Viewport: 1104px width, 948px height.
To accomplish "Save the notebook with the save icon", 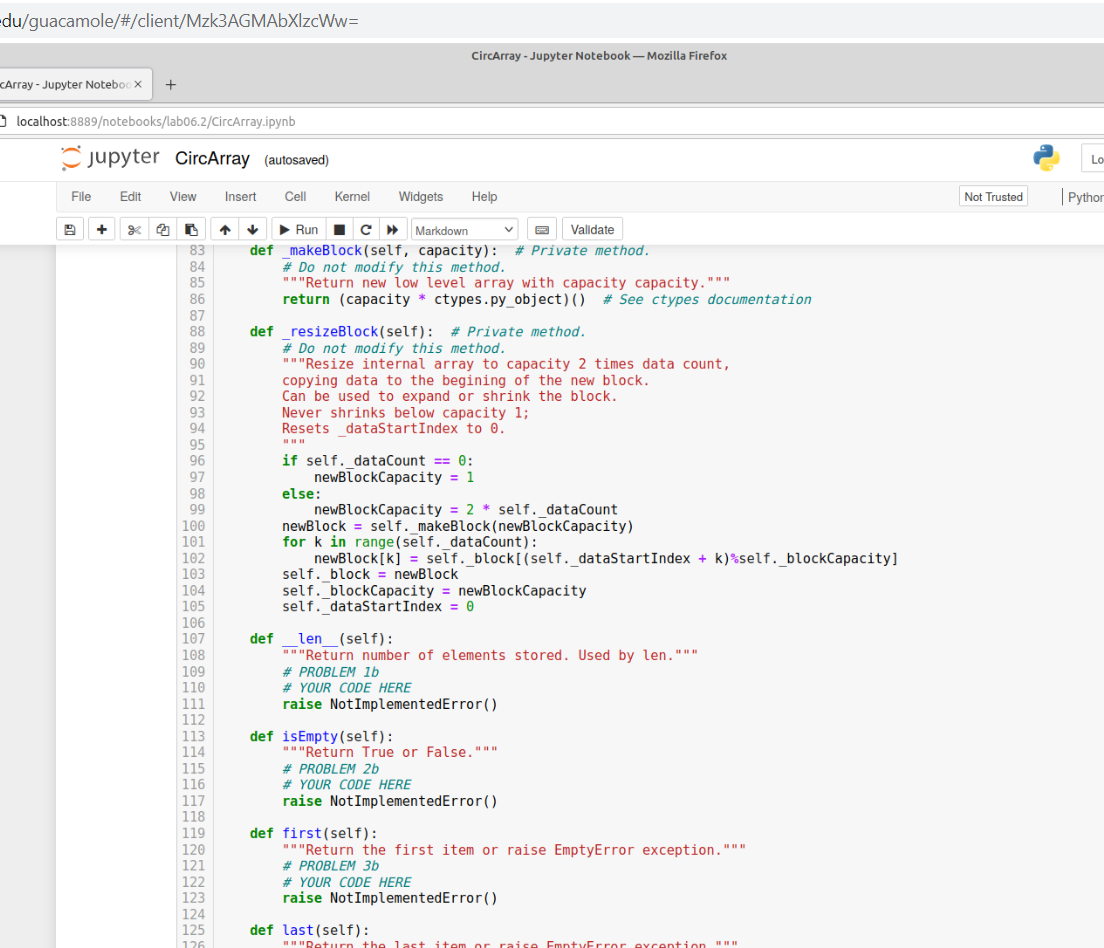I will click(x=69, y=229).
